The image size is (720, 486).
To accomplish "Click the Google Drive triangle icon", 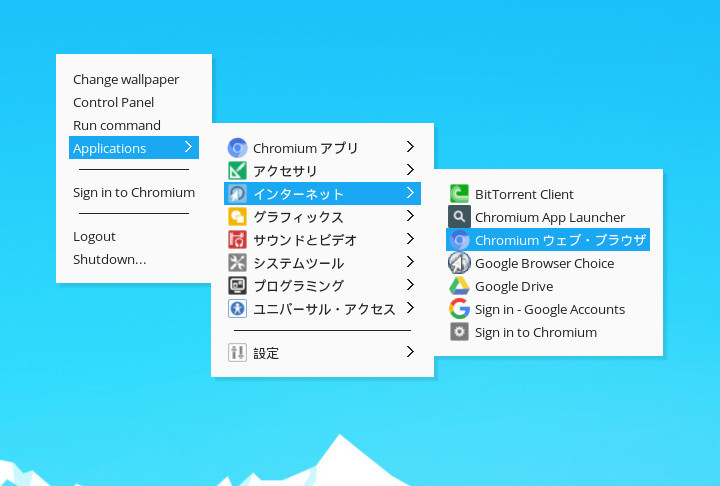I will (459, 286).
